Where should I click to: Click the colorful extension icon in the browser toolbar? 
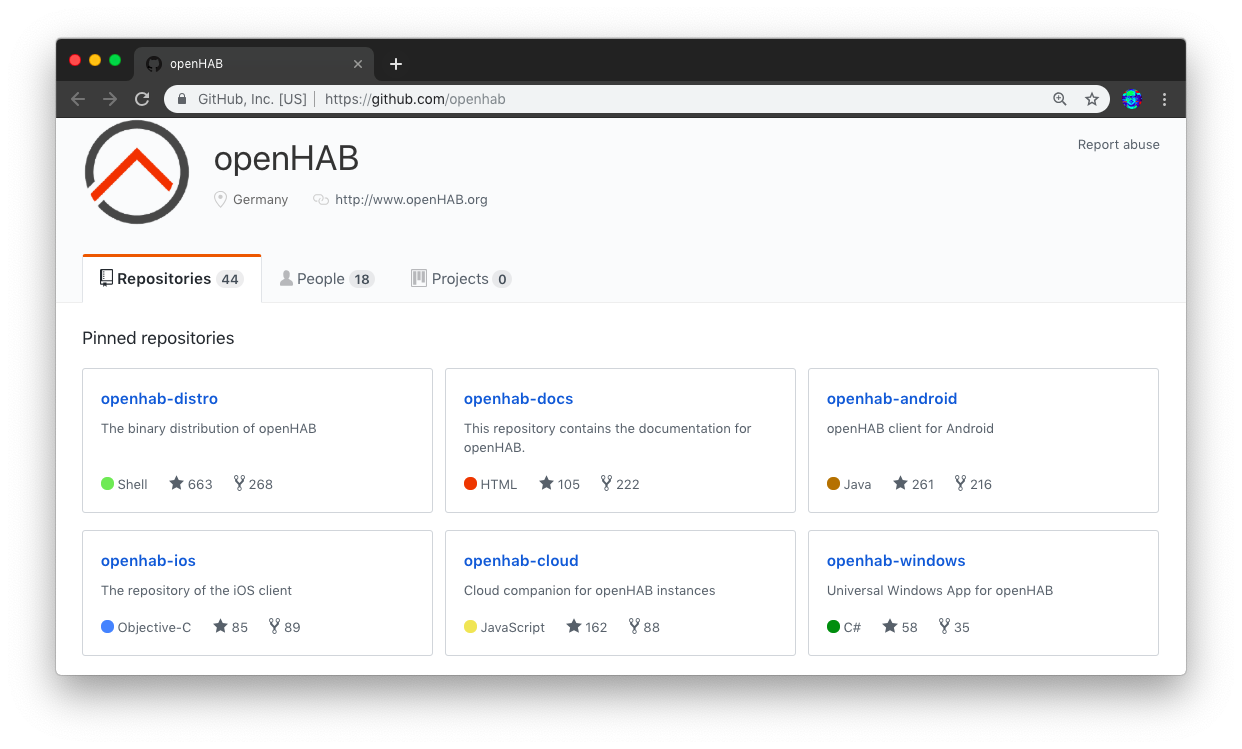1131,99
